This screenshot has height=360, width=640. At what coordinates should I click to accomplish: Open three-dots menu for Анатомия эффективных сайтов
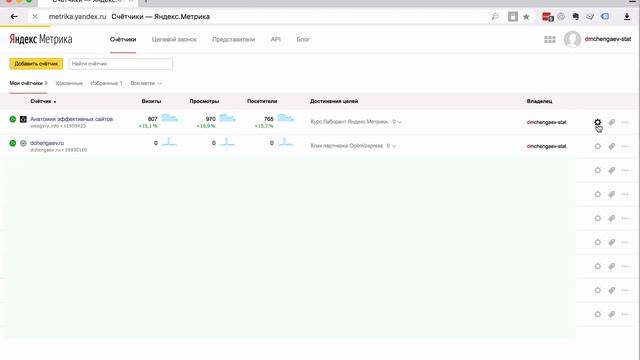(x=625, y=122)
